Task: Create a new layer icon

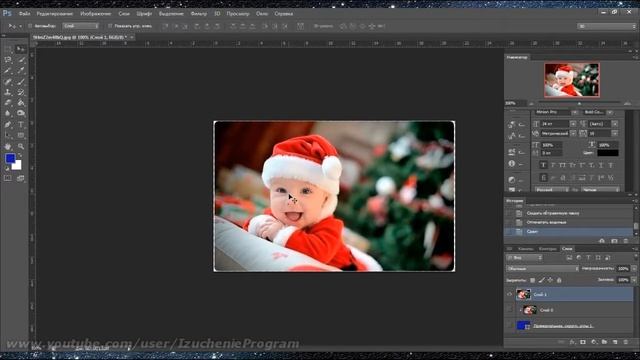Action: [x=615, y=342]
